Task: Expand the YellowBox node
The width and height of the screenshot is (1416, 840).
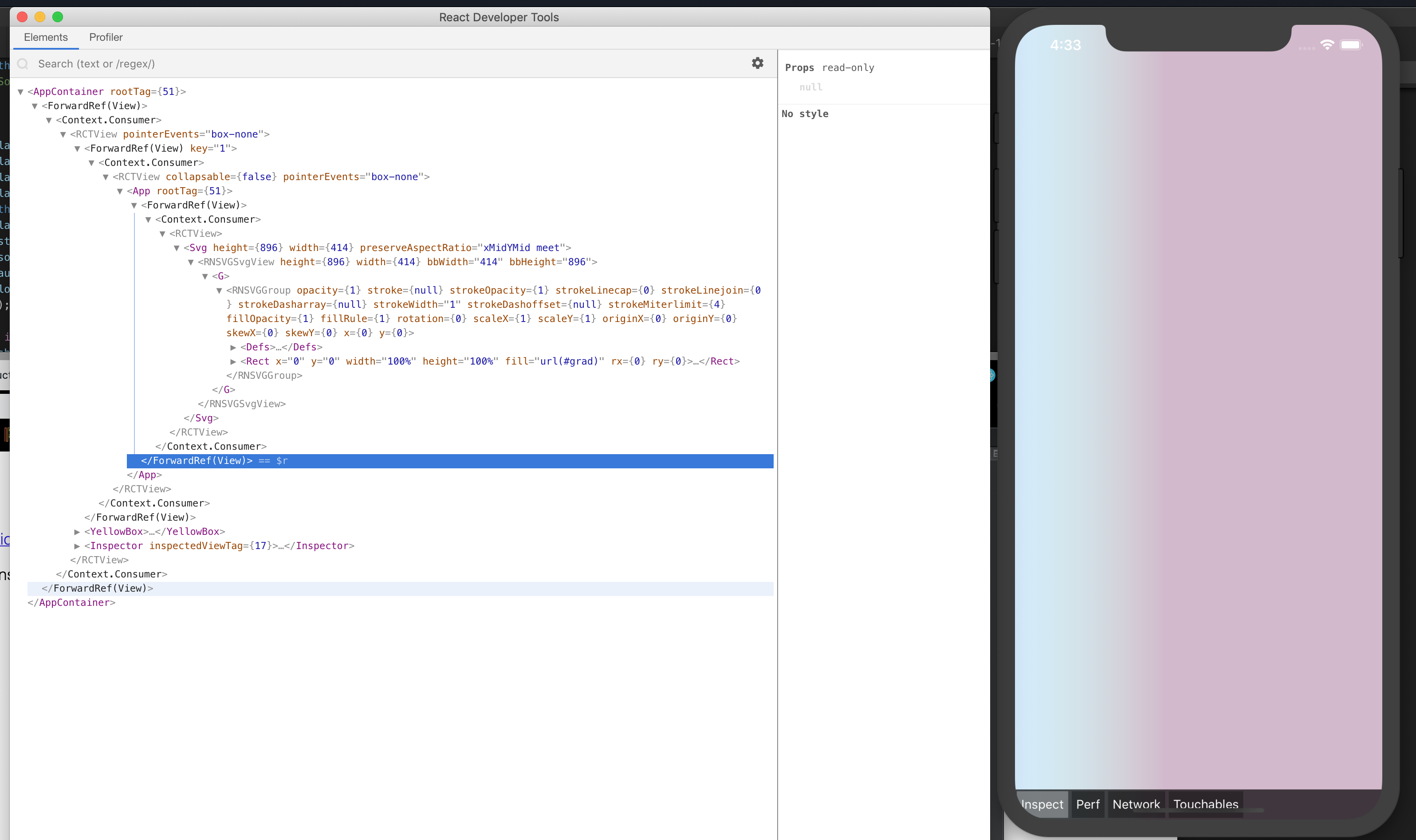Action: 78,531
